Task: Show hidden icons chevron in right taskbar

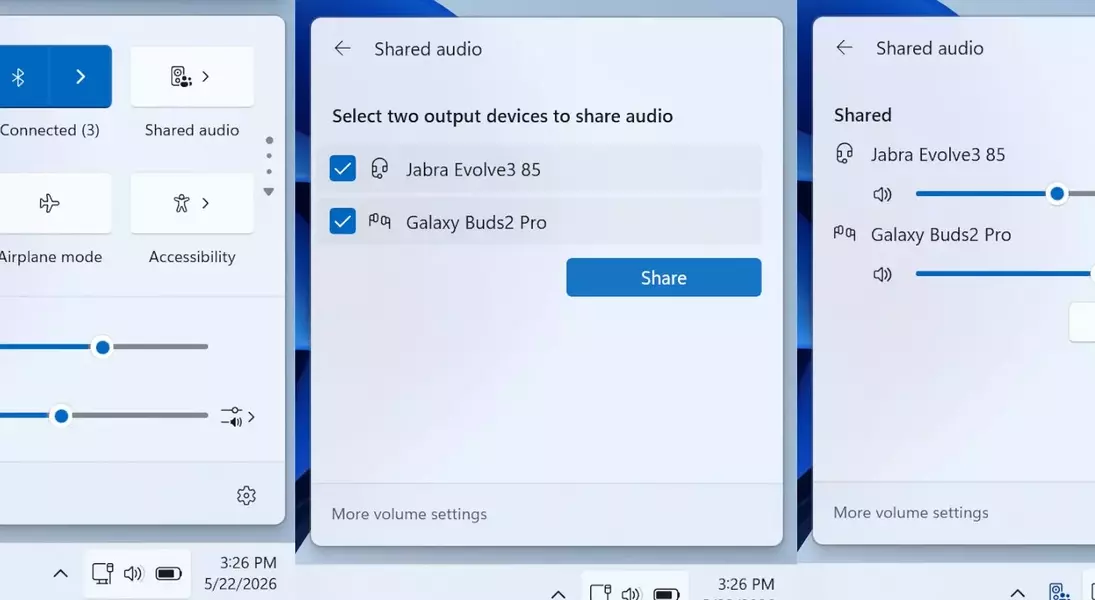Action: [x=1018, y=594]
